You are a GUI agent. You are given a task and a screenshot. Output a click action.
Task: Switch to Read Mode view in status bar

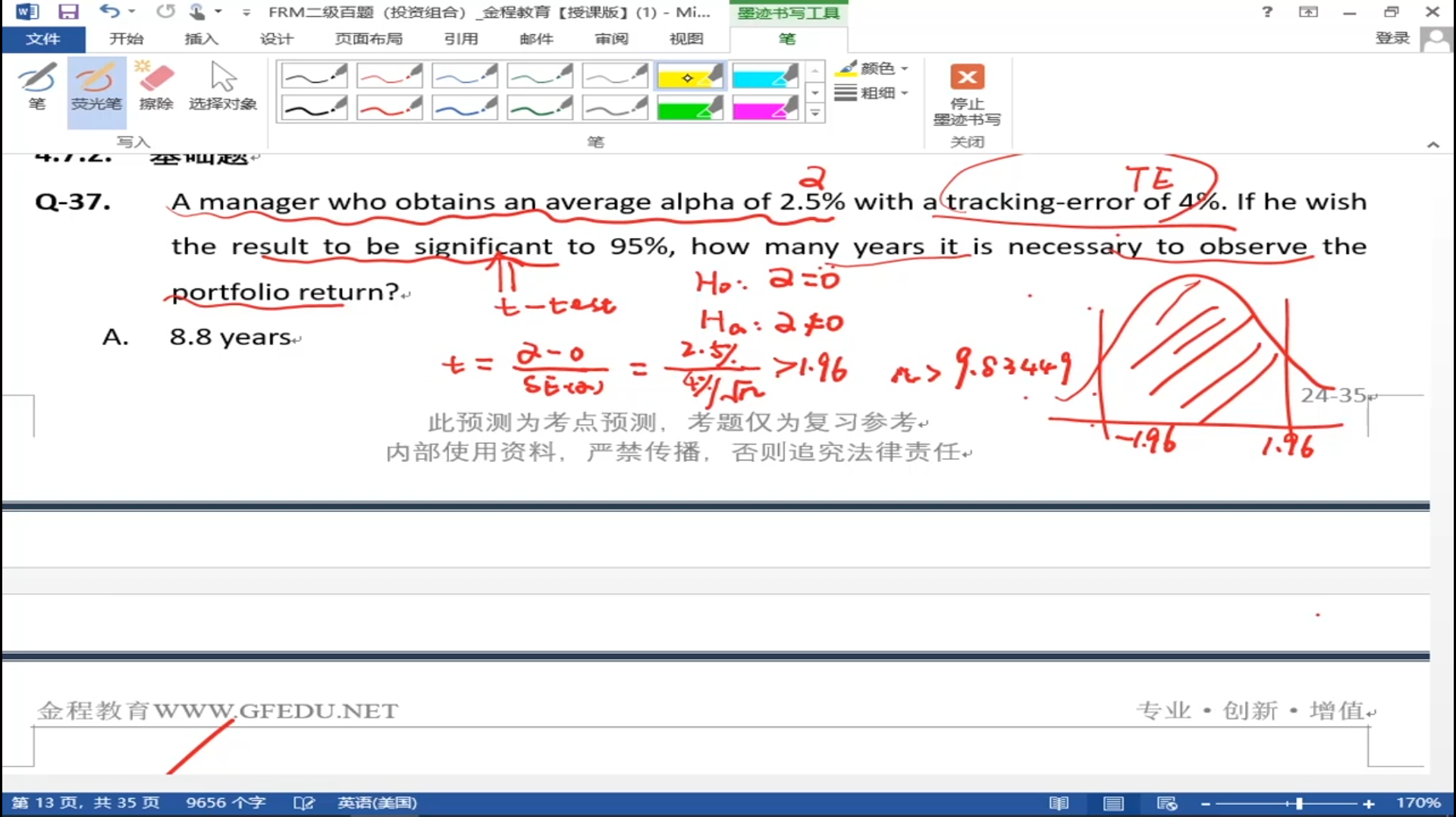click(x=1059, y=803)
